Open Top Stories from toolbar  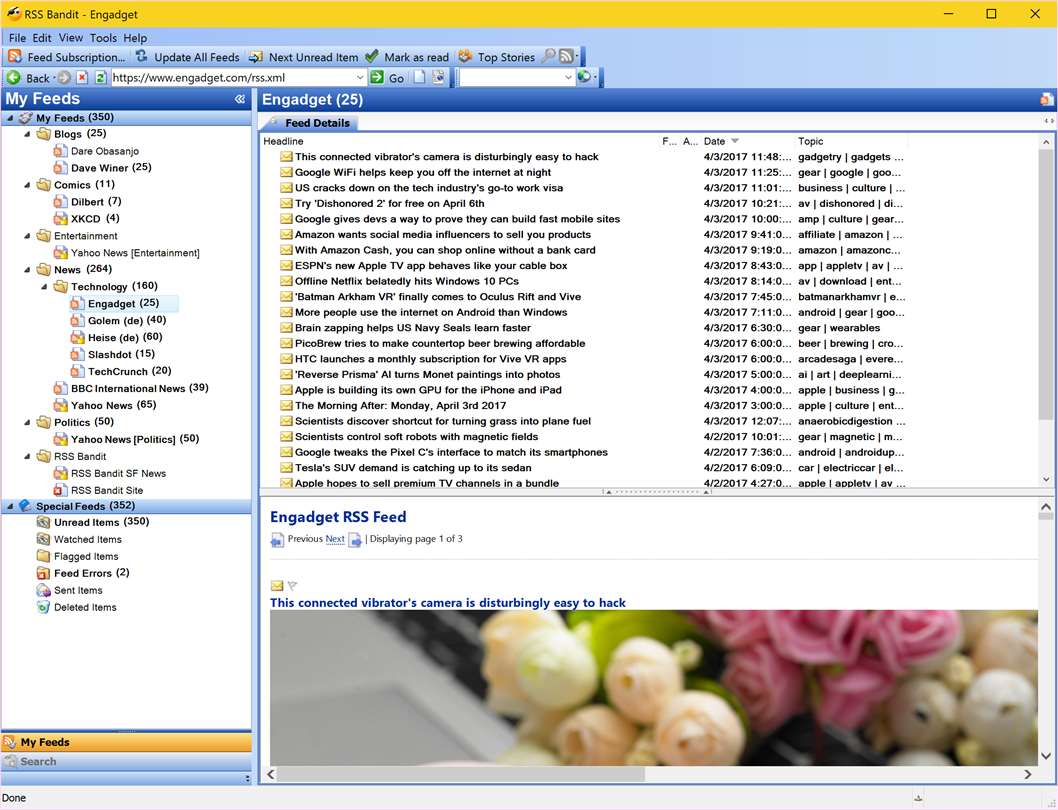[497, 57]
